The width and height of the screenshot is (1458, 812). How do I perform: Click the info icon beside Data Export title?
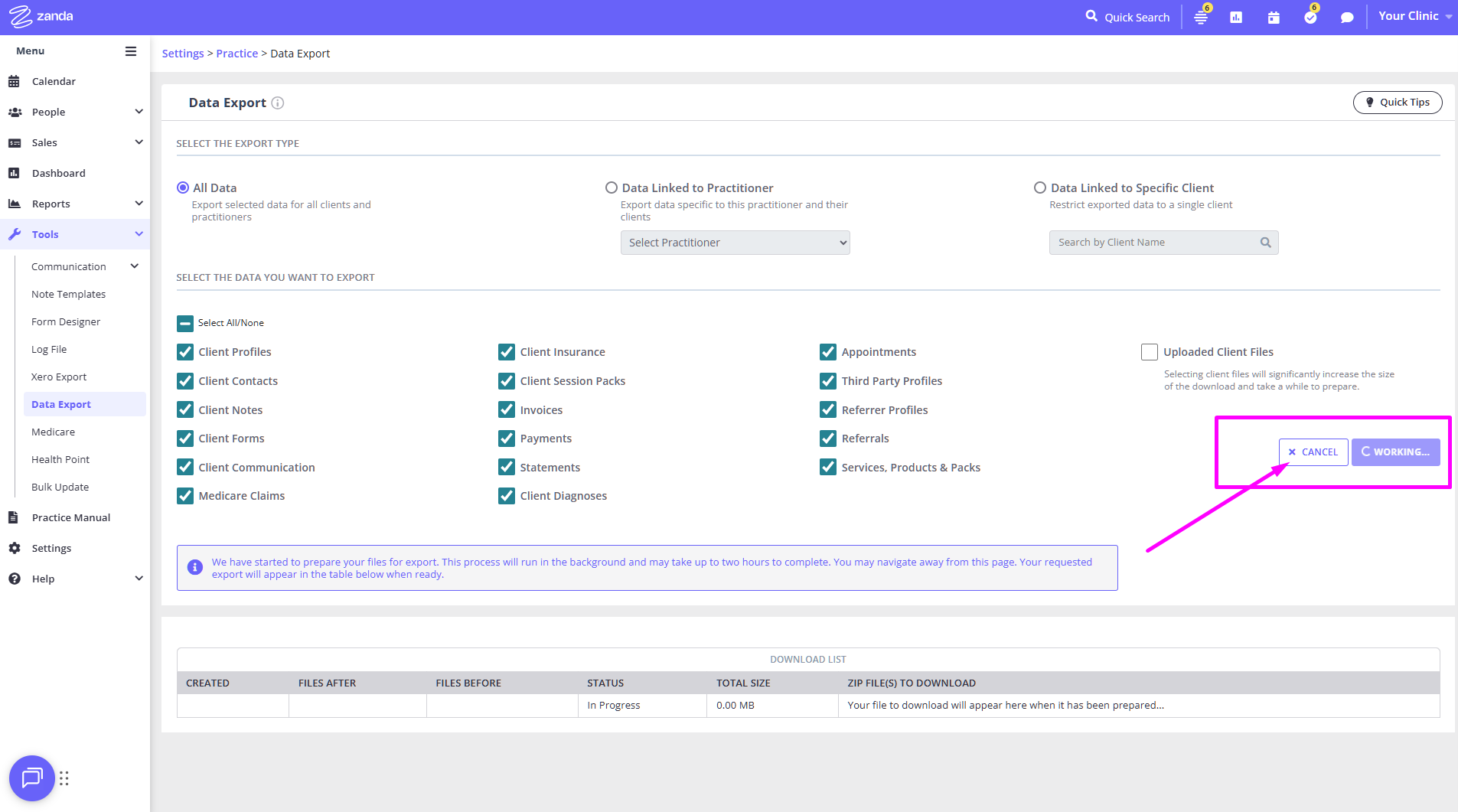coord(278,103)
